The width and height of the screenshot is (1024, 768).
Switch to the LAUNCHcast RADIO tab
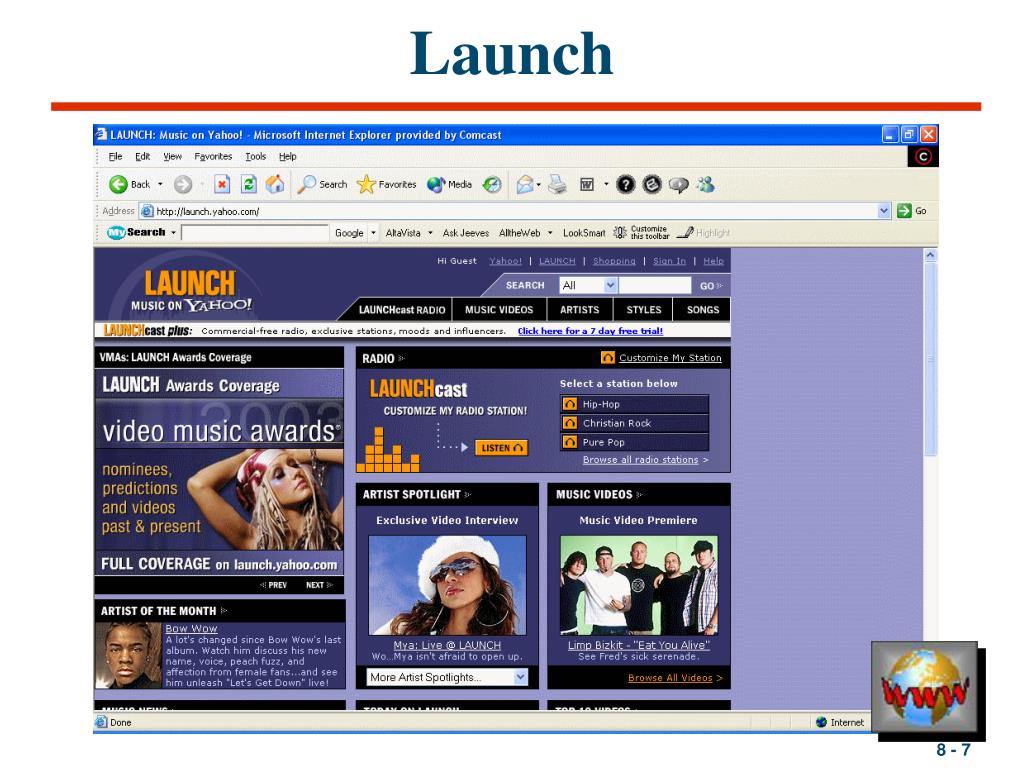pyautogui.click(x=402, y=310)
